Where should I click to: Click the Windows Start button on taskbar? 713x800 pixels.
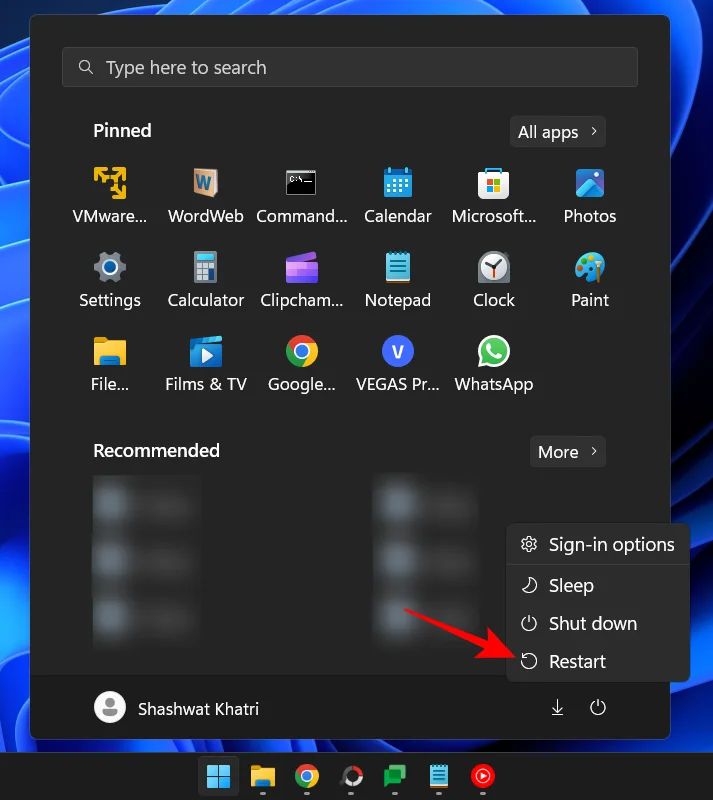point(218,776)
